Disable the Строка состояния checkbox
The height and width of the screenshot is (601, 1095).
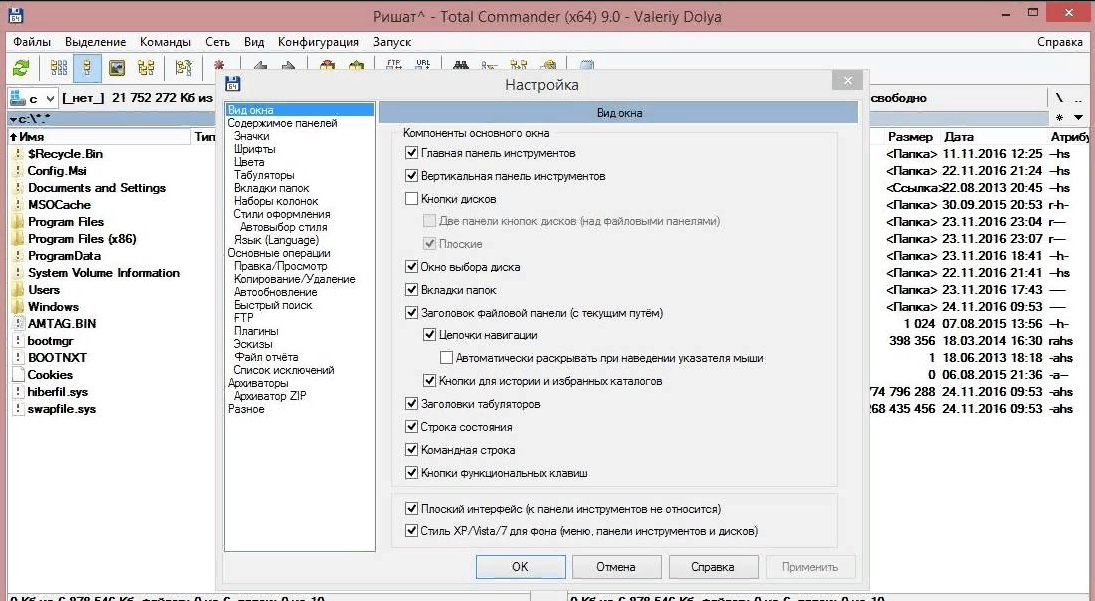click(411, 427)
